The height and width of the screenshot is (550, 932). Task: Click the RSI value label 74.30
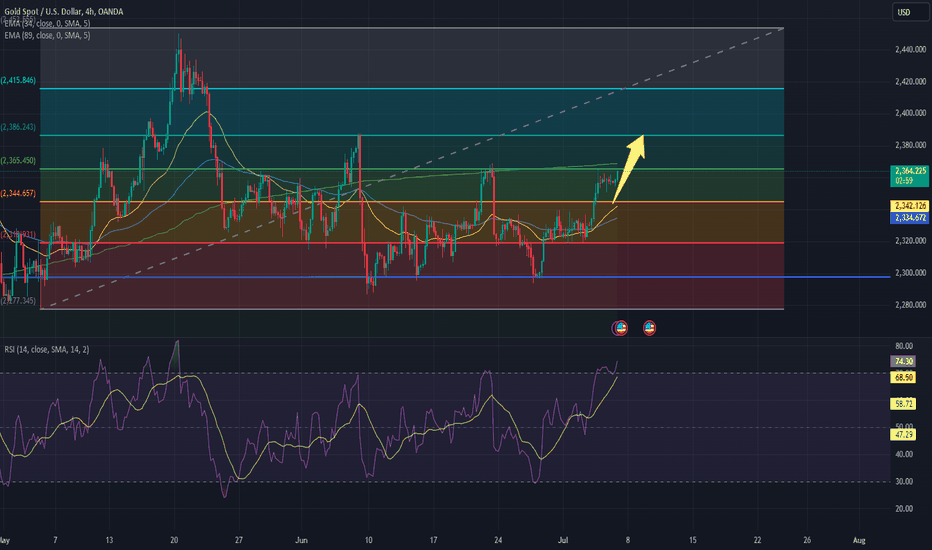point(903,362)
